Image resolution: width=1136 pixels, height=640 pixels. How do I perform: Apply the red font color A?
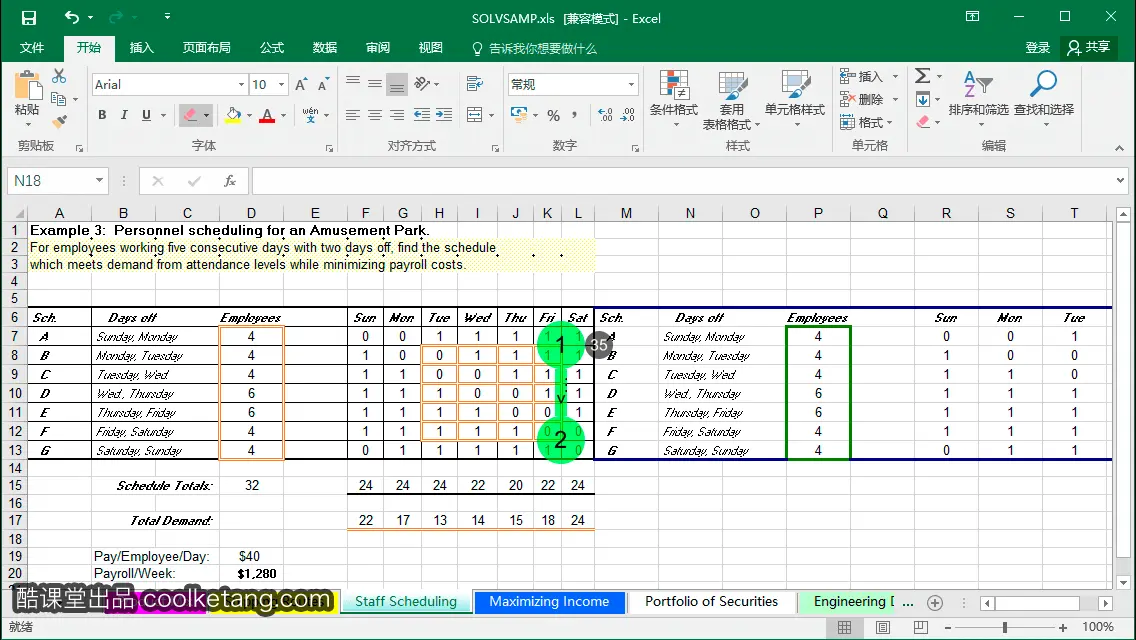[267, 115]
